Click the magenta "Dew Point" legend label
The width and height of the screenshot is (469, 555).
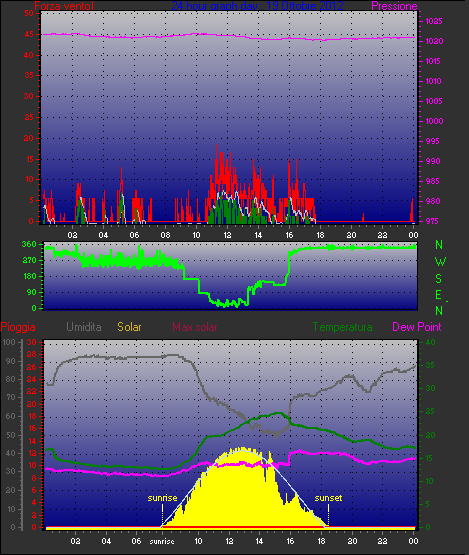(417, 327)
